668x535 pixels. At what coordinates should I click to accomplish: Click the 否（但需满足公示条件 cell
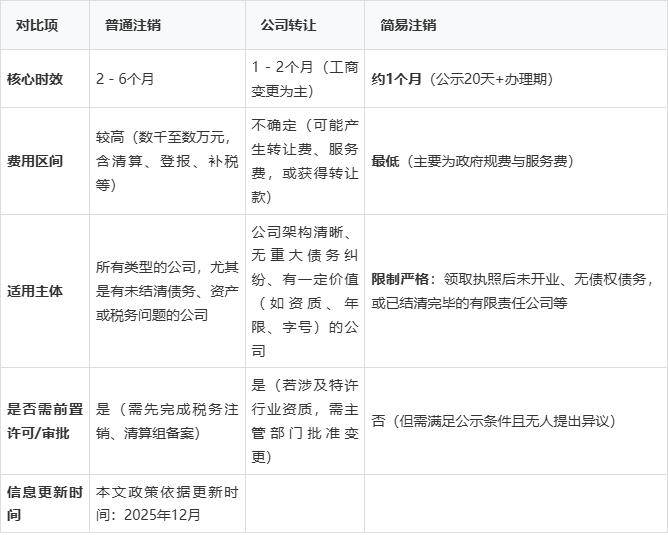coord(516,421)
